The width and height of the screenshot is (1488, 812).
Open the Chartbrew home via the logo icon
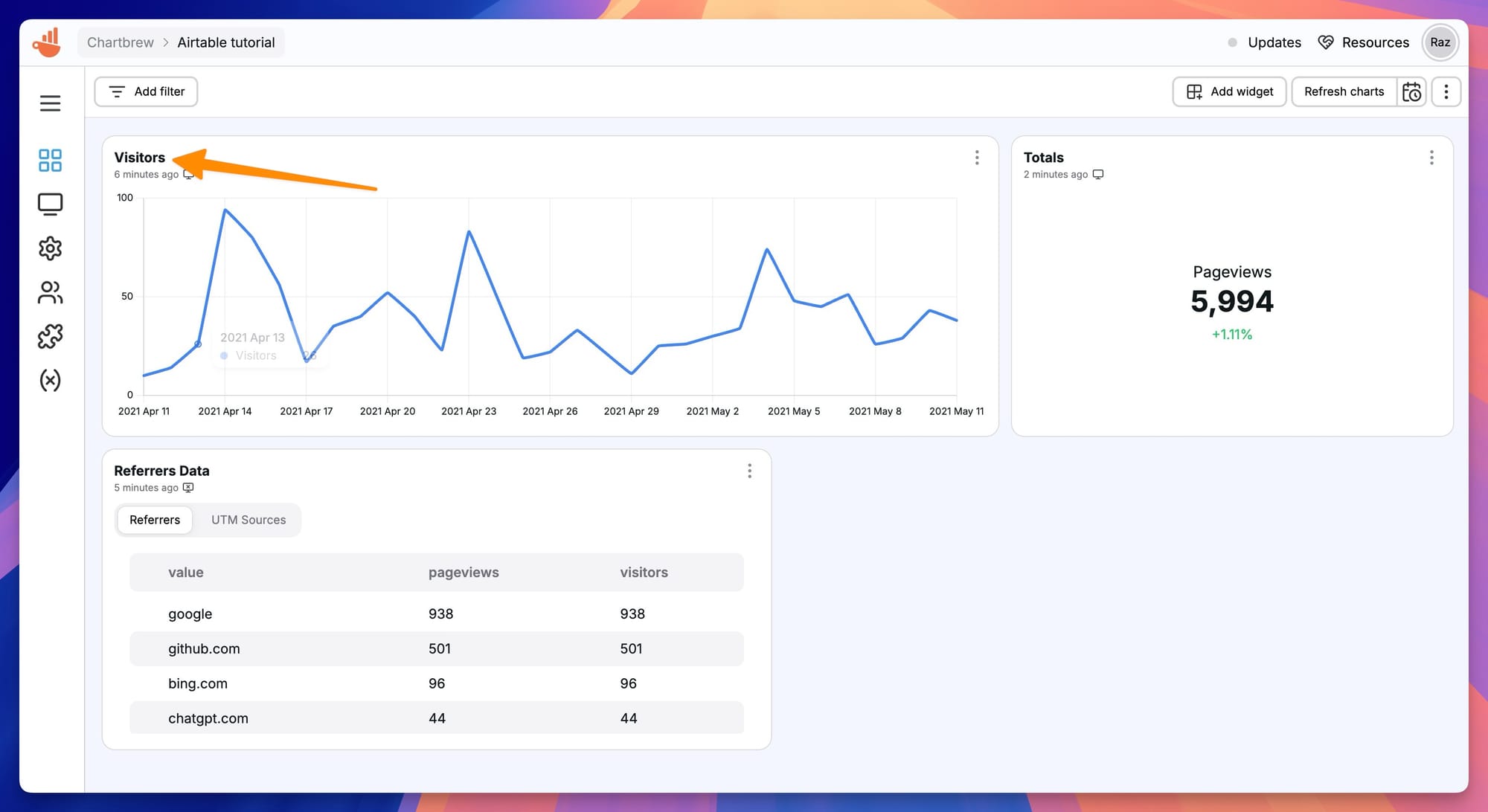tap(47, 42)
